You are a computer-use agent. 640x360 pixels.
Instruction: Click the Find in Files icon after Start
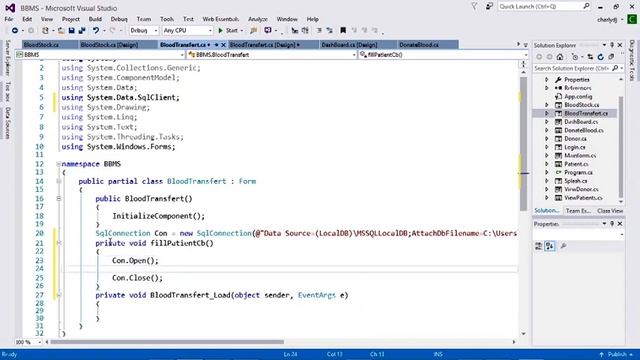click(x=253, y=31)
